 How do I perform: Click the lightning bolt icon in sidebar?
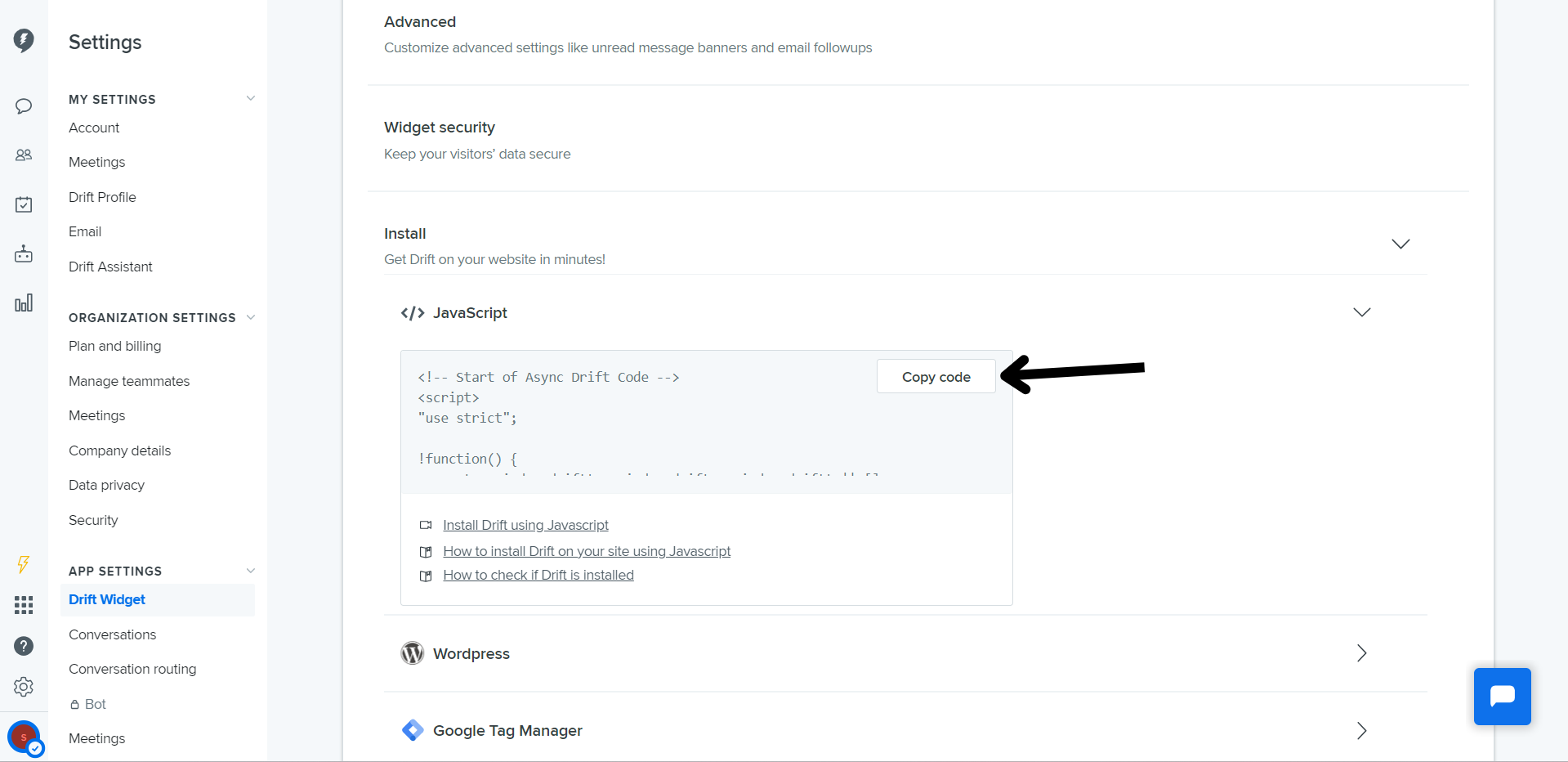[x=23, y=564]
